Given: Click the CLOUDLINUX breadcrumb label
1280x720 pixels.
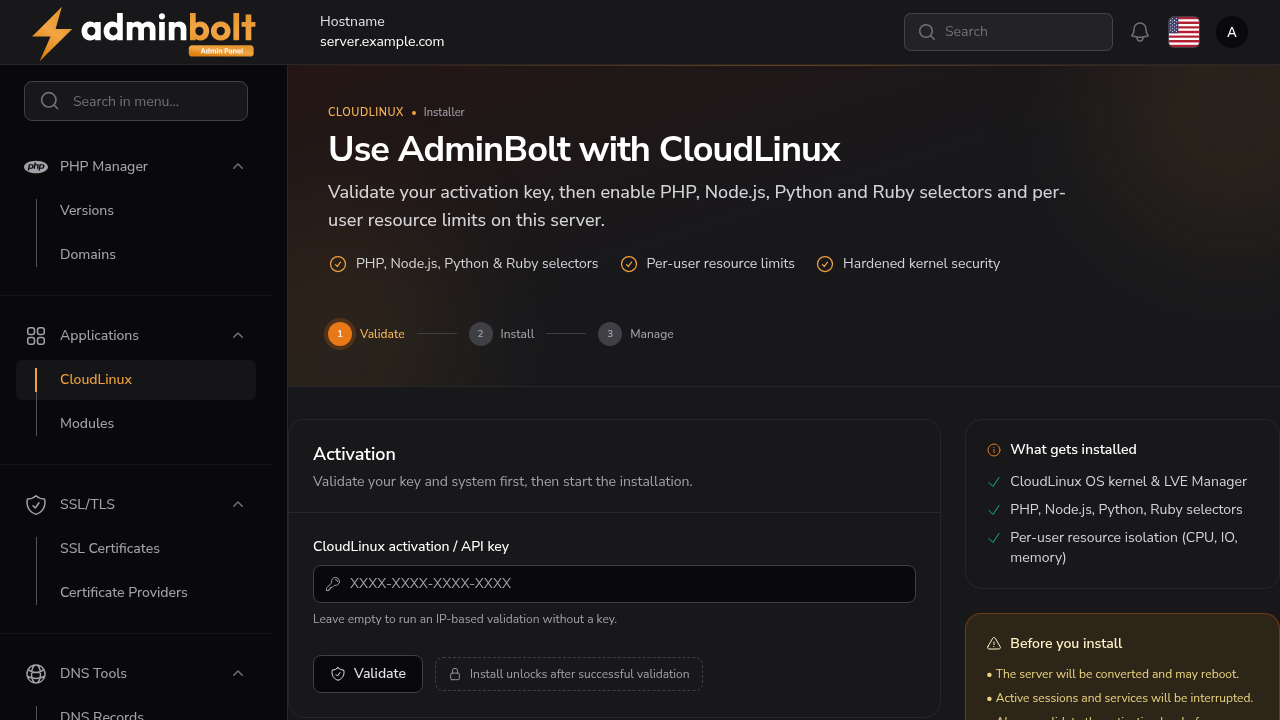Looking at the screenshot, I should [366, 113].
